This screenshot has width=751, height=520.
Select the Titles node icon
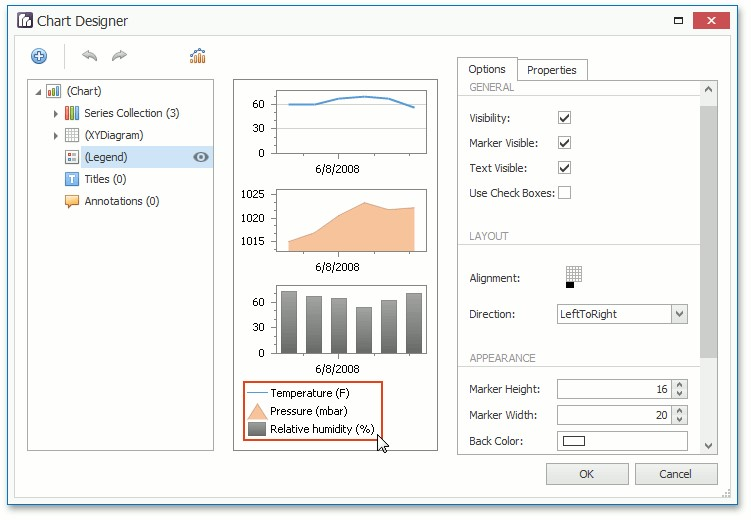tap(72, 179)
